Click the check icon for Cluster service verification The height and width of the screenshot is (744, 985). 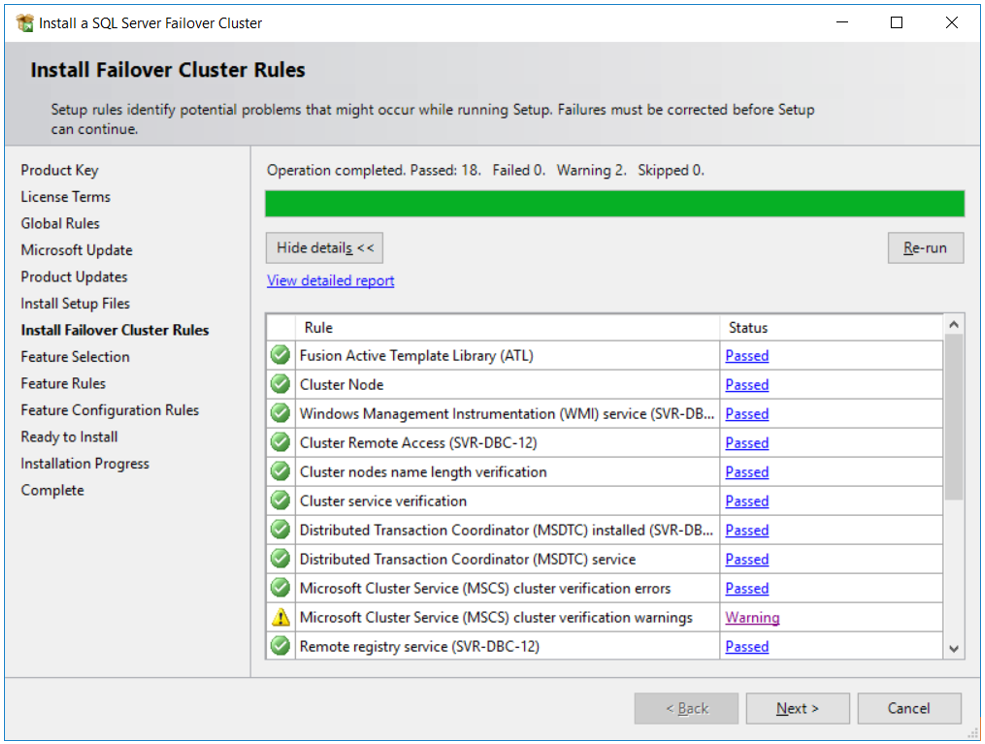click(x=280, y=501)
